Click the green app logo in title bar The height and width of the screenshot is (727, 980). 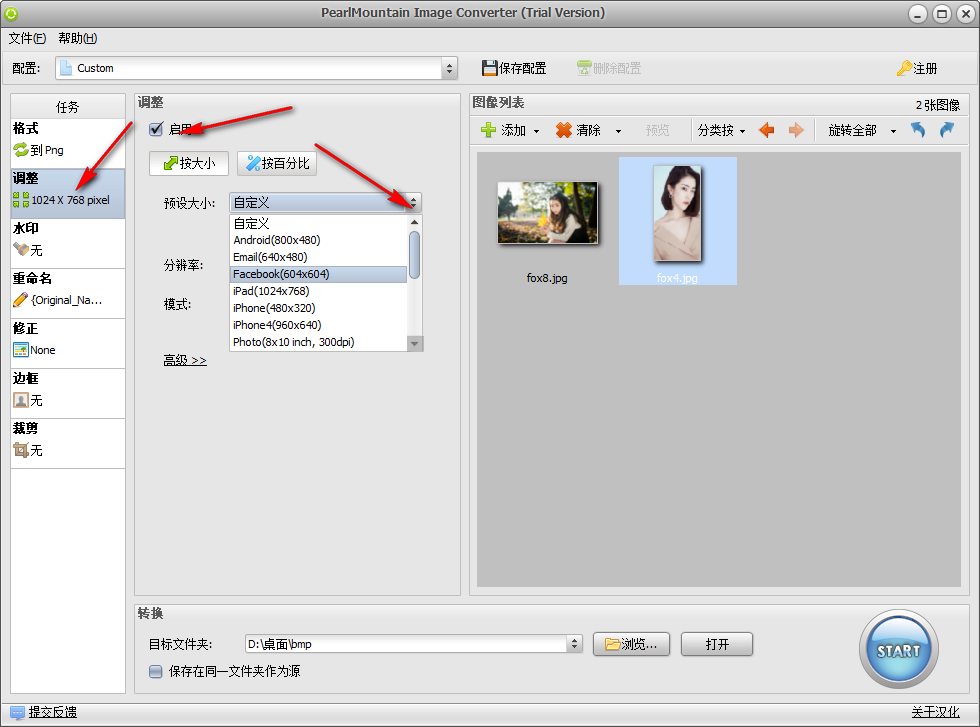11,13
